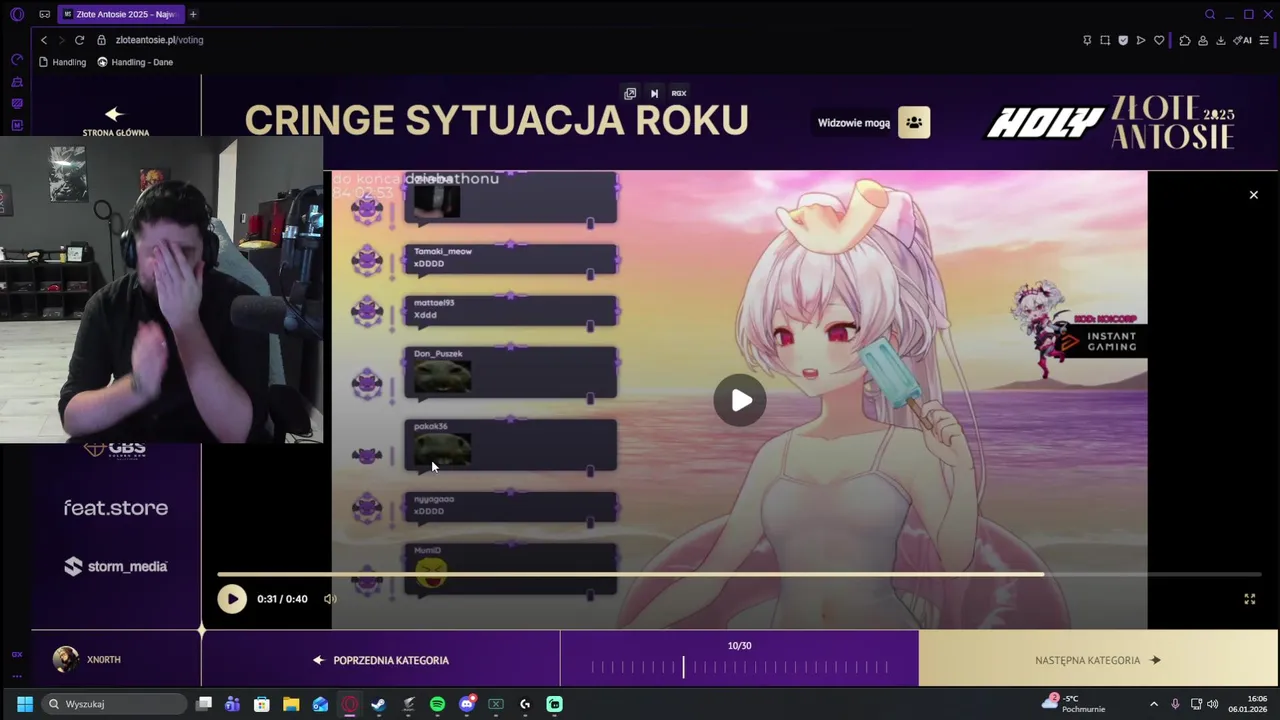
Task: Open the Windows Start menu
Action: pyautogui.click(x=25, y=704)
